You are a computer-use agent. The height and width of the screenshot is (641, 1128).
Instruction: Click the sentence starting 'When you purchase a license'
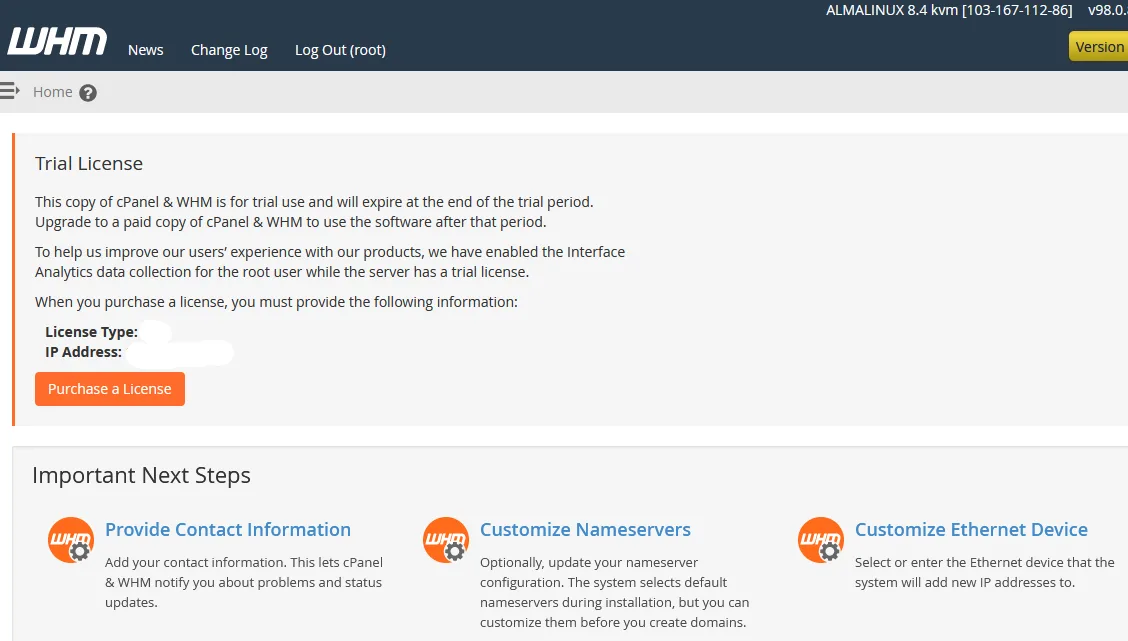pyautogui.click(x=276, y=302)
